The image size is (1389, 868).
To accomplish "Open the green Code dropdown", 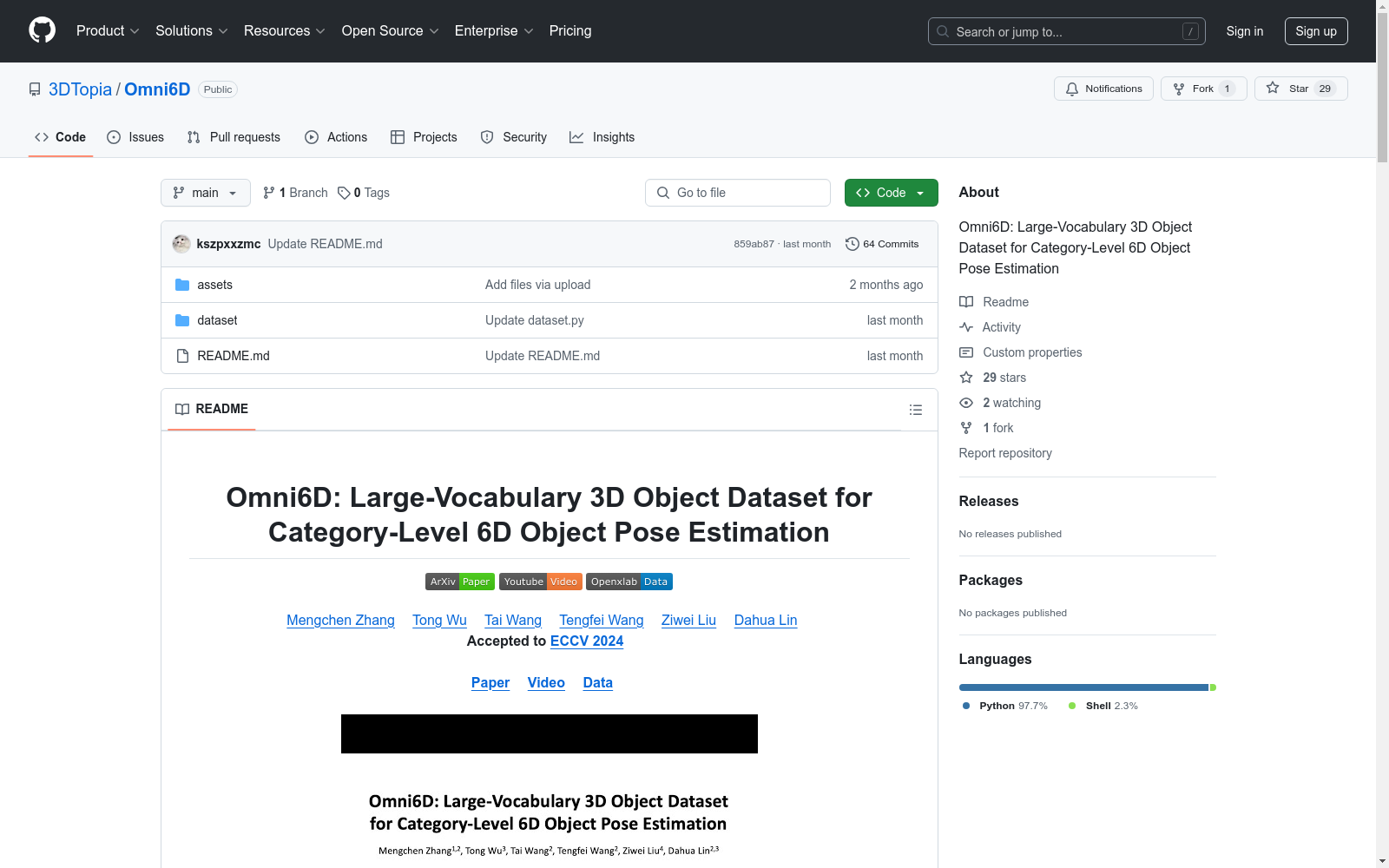I will point(891,193).
